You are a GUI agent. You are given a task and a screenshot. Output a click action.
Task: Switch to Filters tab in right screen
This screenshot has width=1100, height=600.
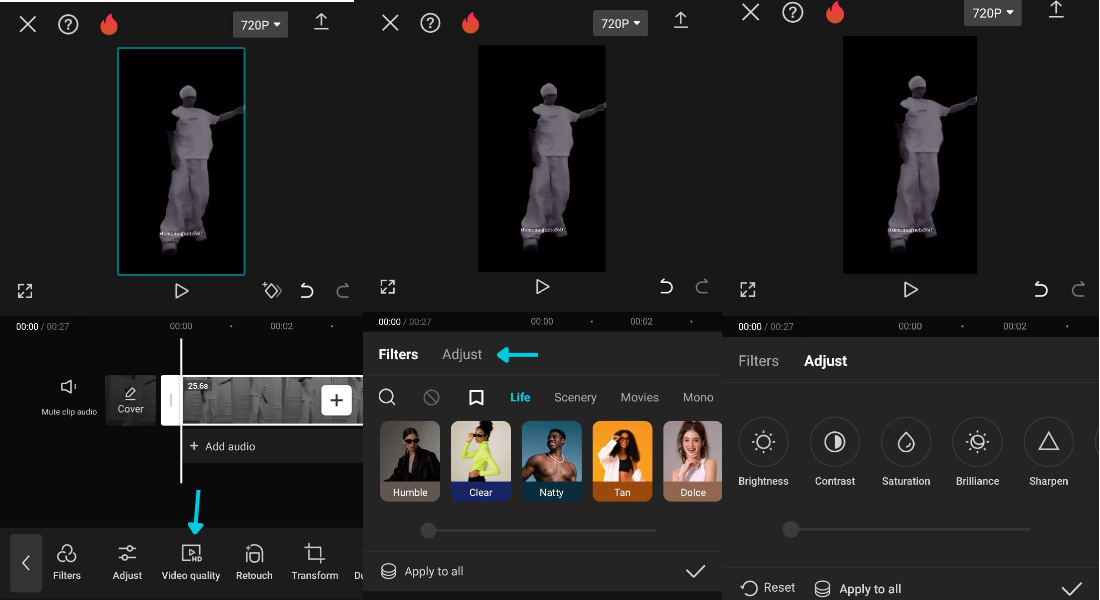tap(758, 361)
